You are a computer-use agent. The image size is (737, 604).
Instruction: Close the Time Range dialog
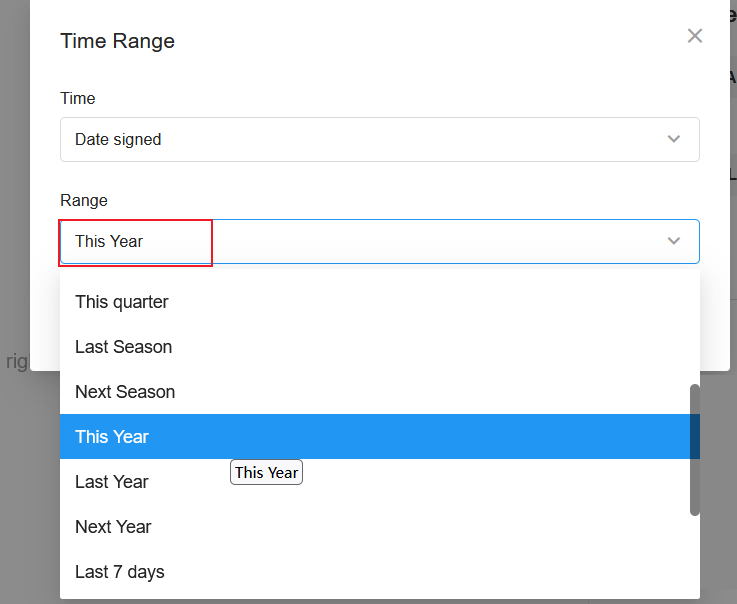(x=695, y=36)
